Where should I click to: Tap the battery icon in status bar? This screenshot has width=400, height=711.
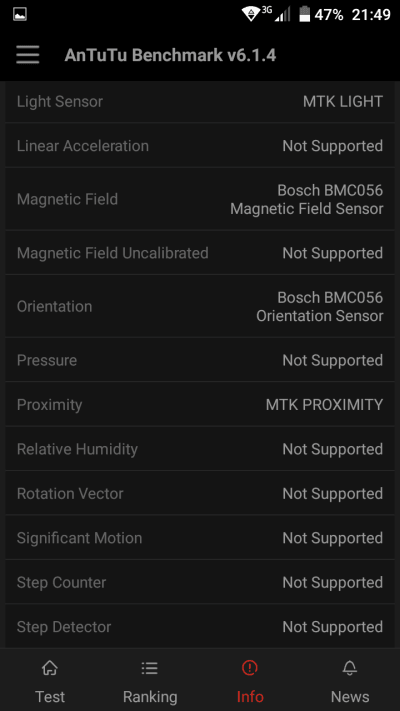(305, 14)
